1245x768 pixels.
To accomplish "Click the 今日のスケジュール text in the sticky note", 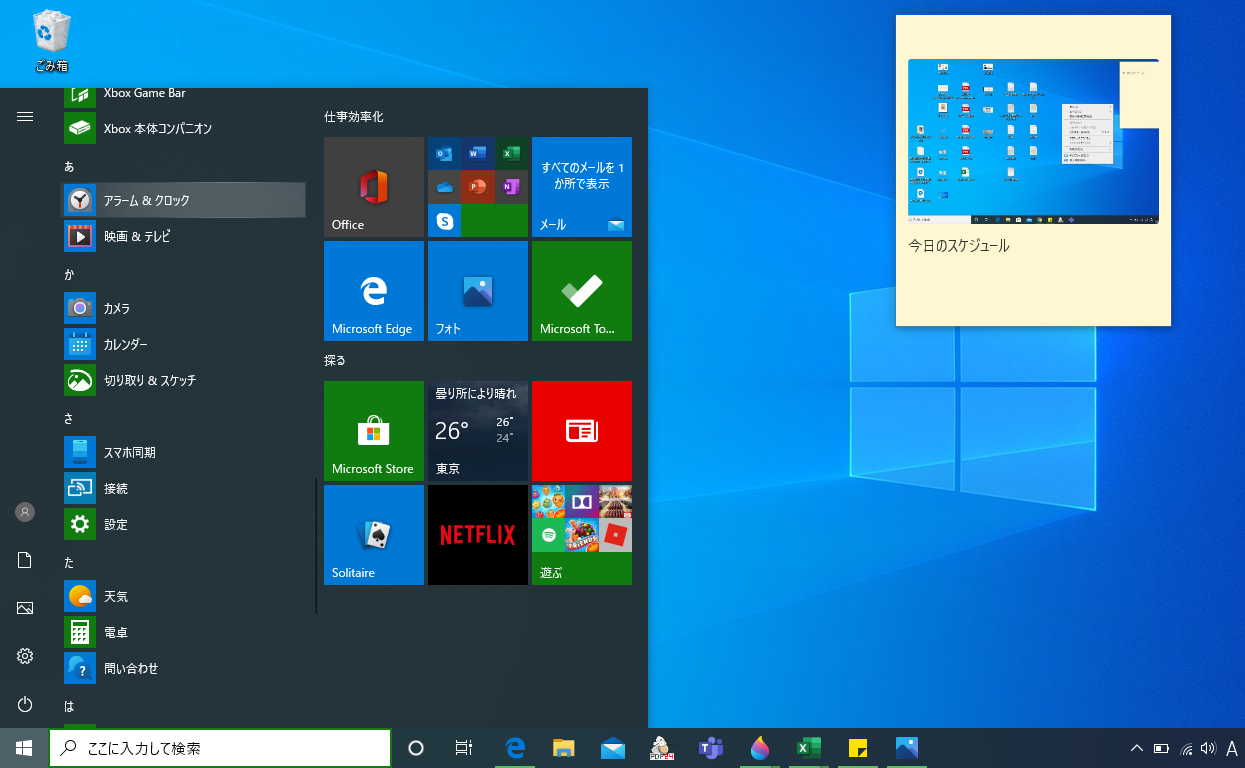I will pyautogui.click(x=959, y=246).
